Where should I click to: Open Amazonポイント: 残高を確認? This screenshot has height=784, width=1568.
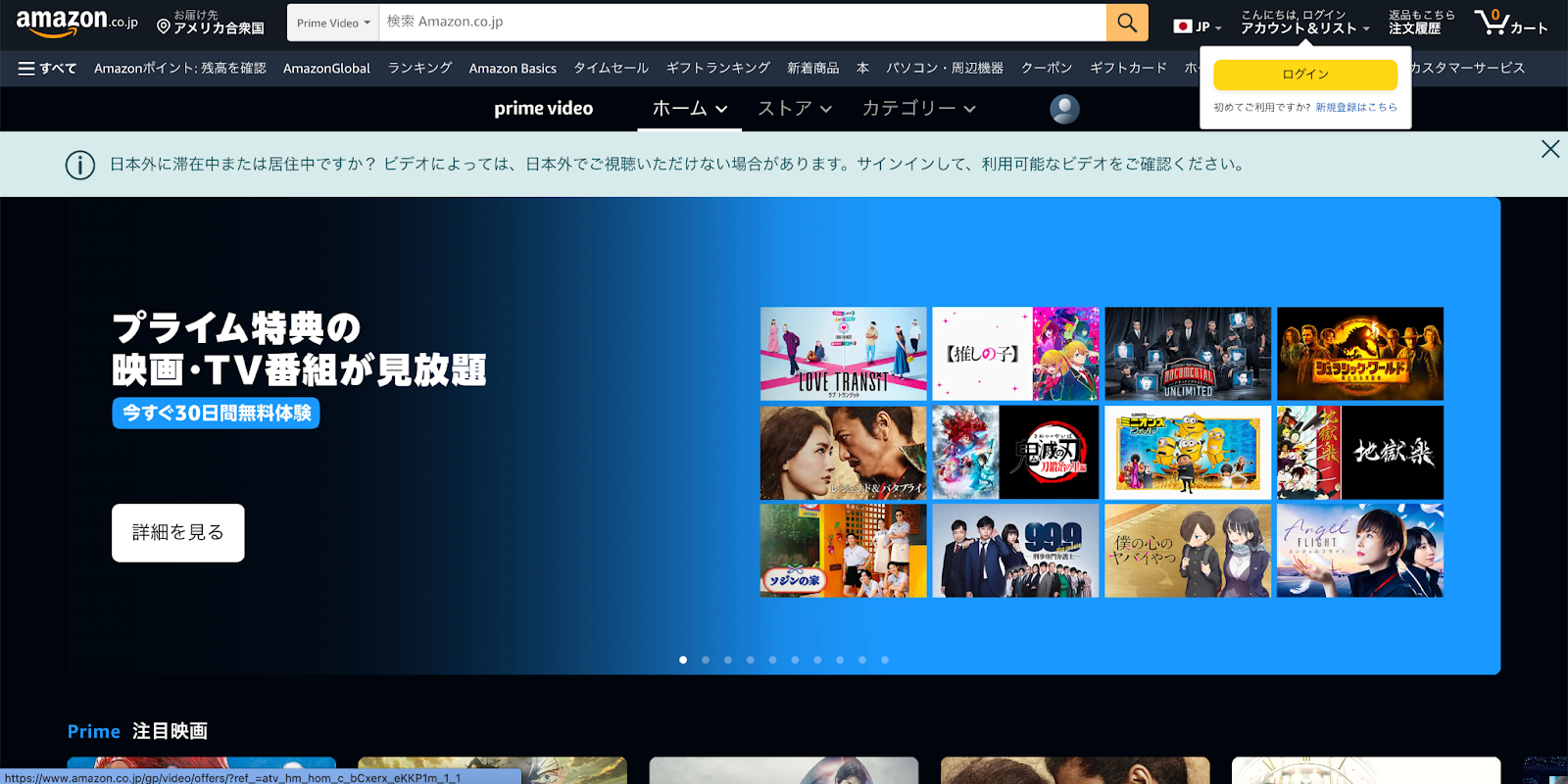tap(180, 69)
